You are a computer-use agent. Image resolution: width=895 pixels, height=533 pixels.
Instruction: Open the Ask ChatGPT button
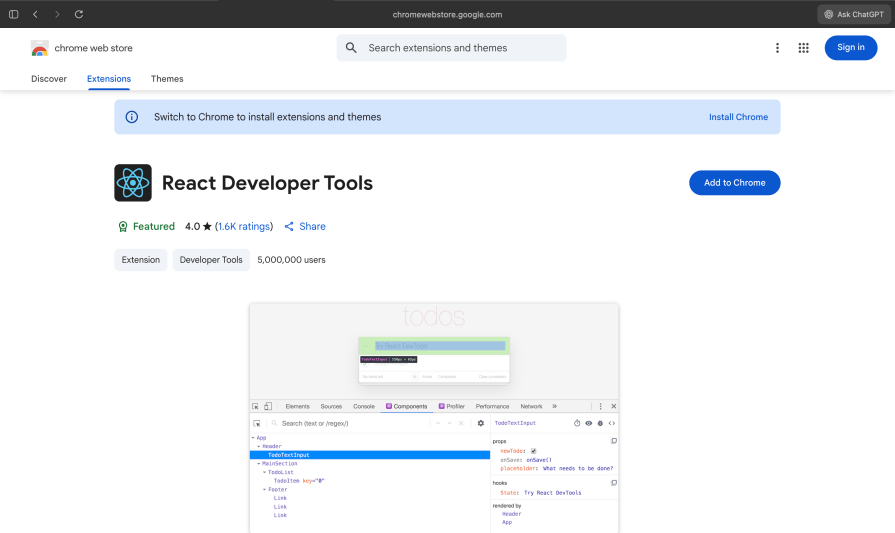[x=854, y=14]
